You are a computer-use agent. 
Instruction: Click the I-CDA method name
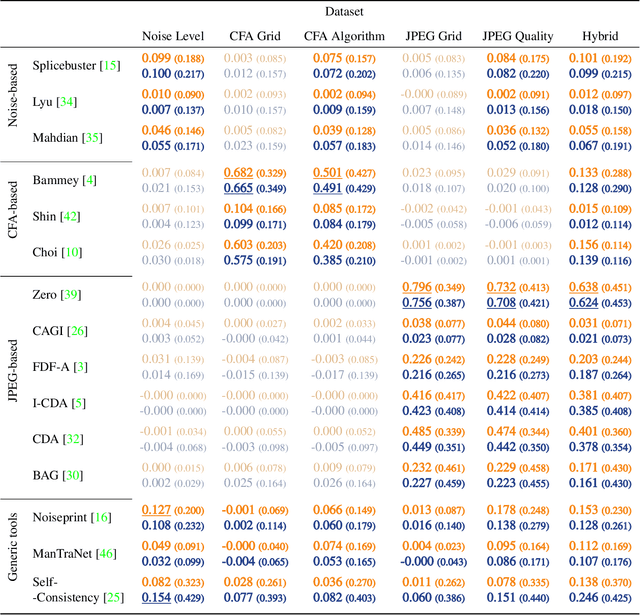click(50, 403)
